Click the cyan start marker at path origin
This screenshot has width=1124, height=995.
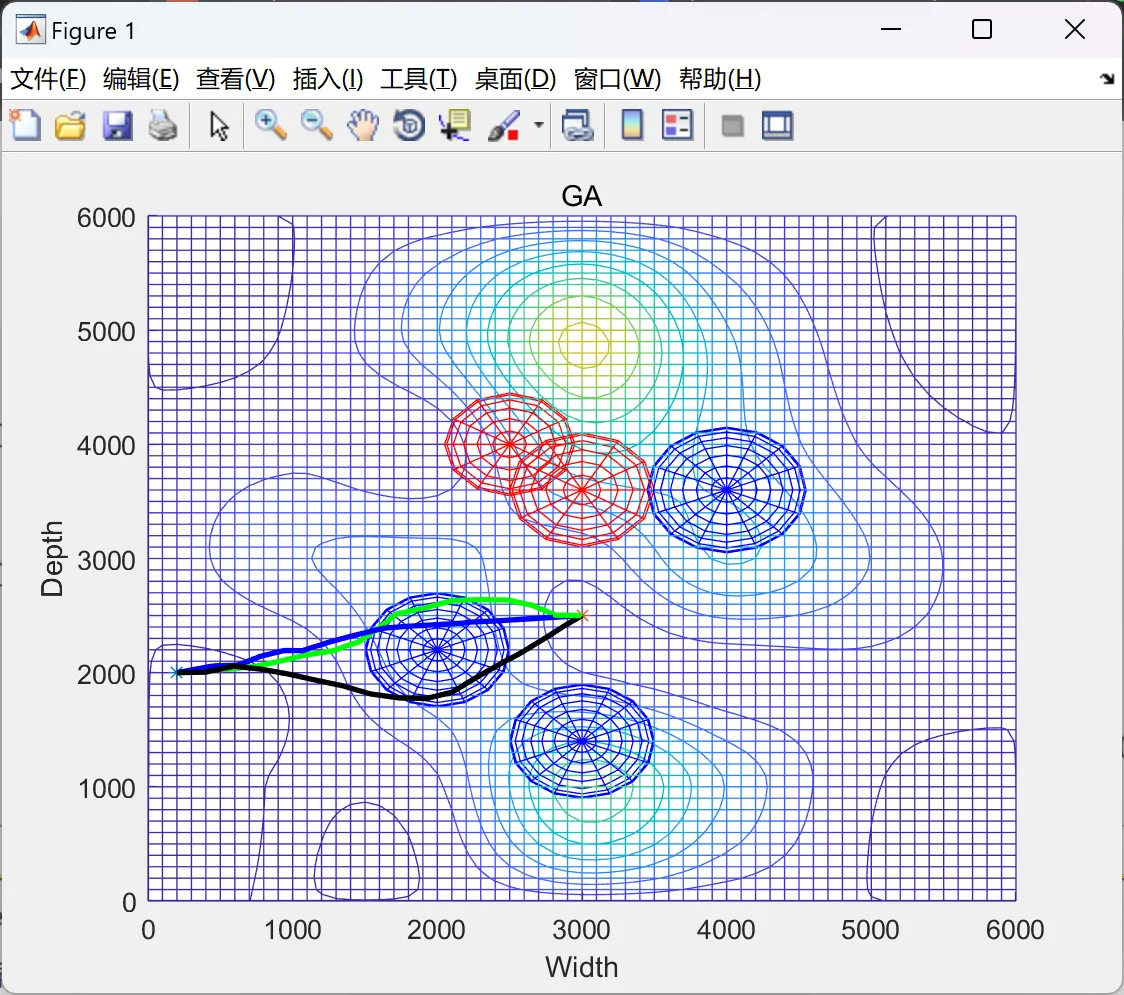click(x=176, y=672)
